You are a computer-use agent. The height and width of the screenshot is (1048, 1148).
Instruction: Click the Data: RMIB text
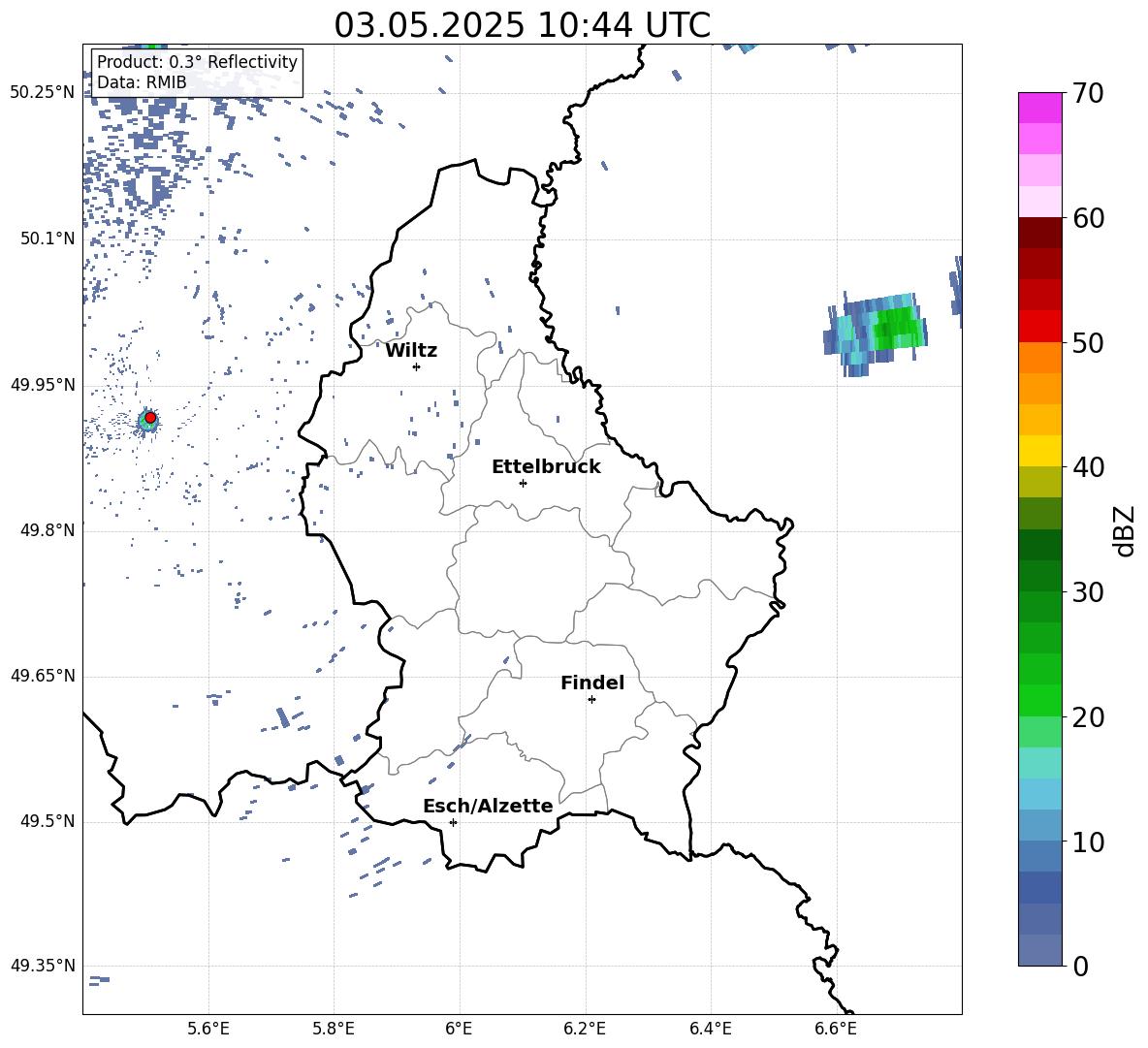[142, 82]
